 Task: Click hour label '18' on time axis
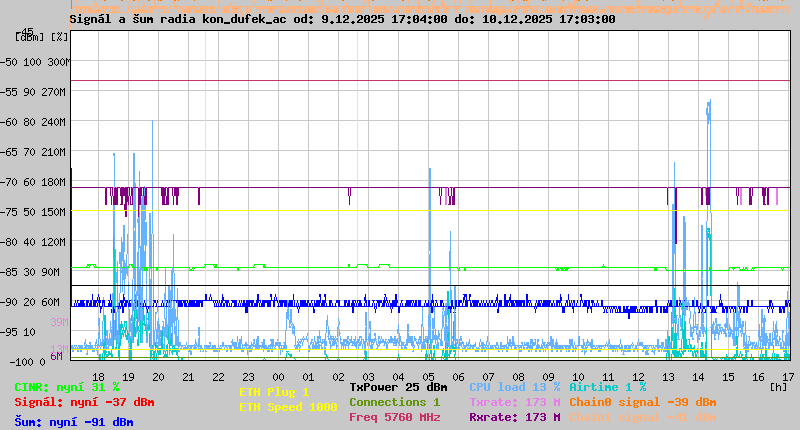(98, 377)
